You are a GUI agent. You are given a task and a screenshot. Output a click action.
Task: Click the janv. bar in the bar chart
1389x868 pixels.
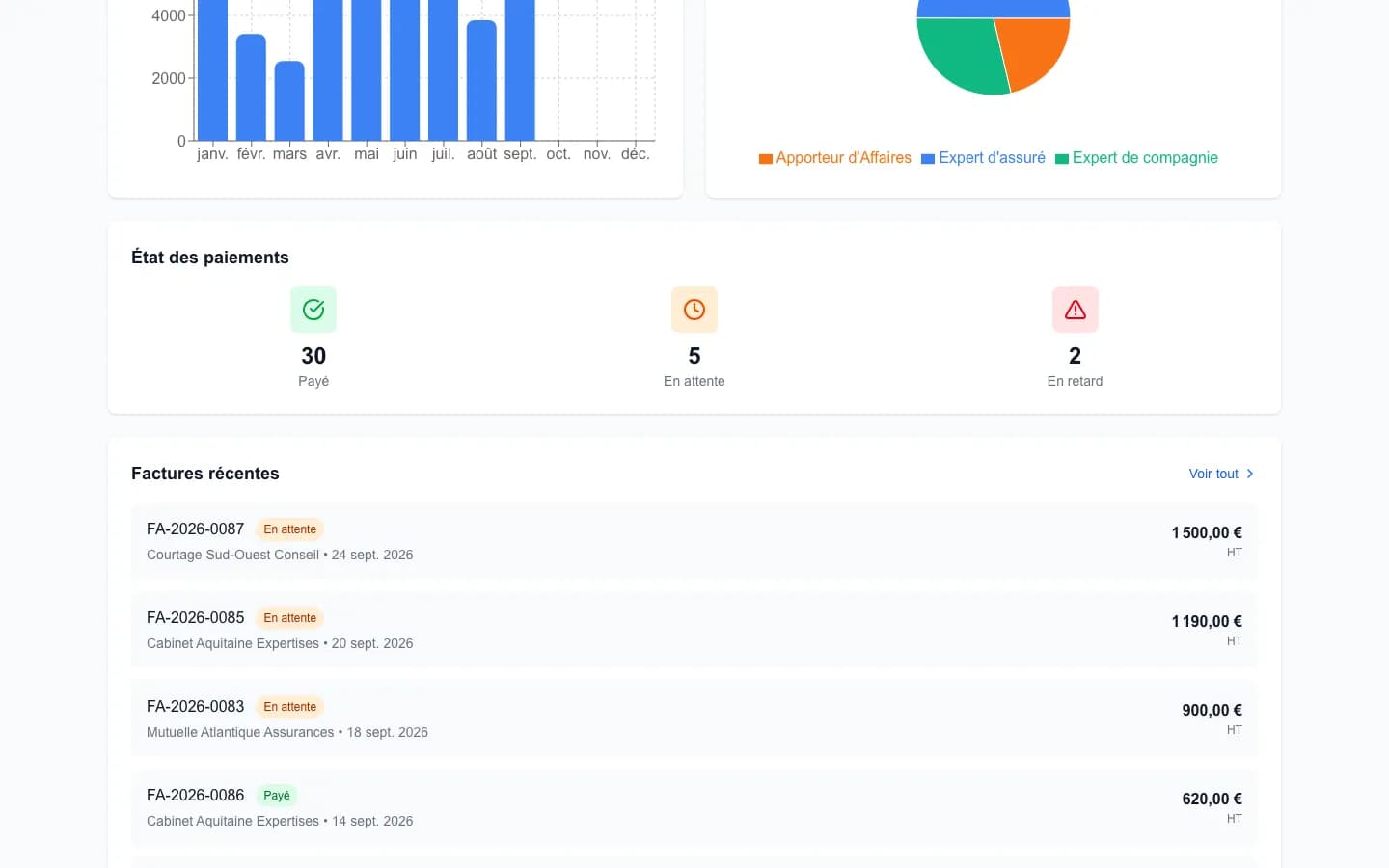[x=212, y=70]
